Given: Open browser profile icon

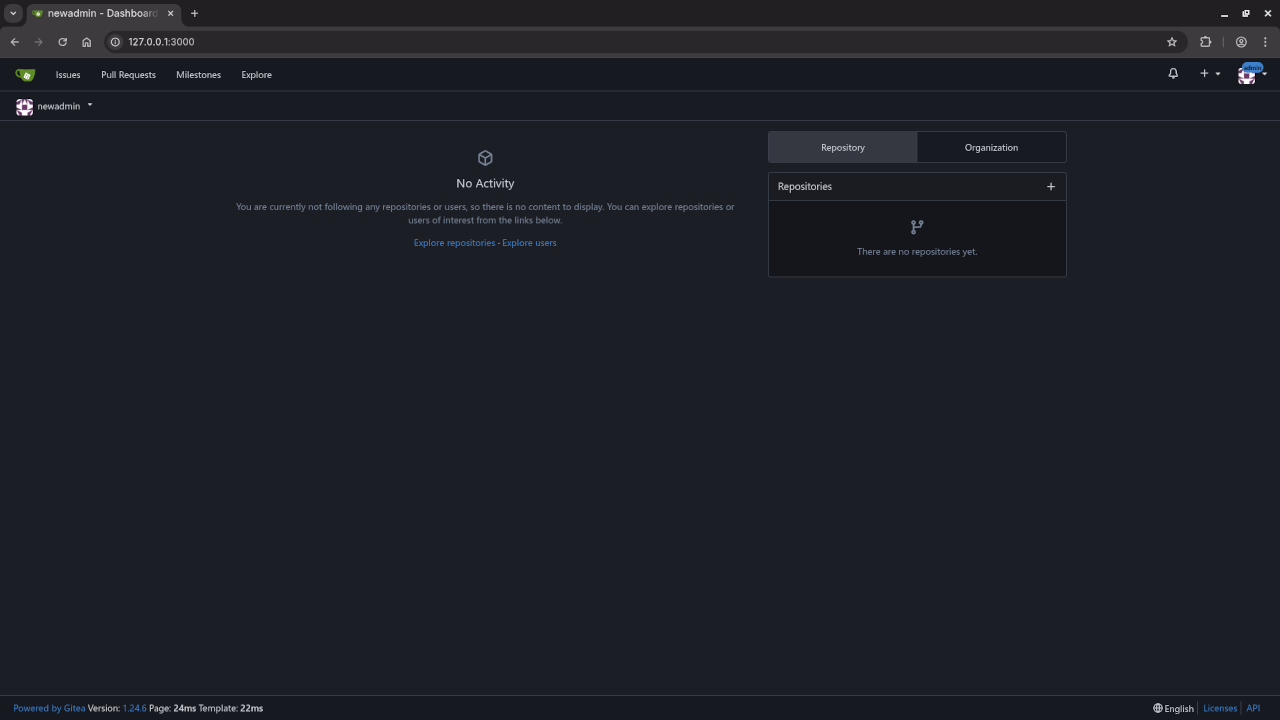Looking at the screenshot, I should (x=1241, y=42).
